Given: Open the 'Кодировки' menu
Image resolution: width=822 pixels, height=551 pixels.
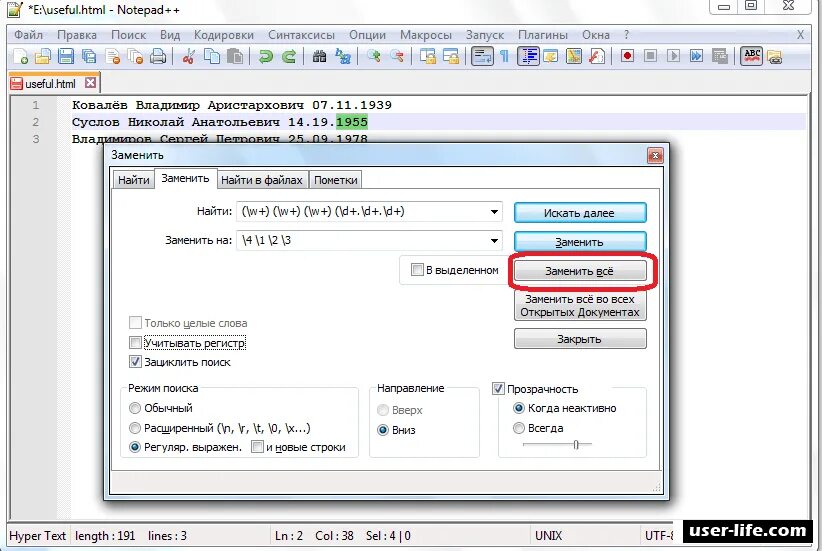Looking at the screenshot, I should [x=224, y=35].
